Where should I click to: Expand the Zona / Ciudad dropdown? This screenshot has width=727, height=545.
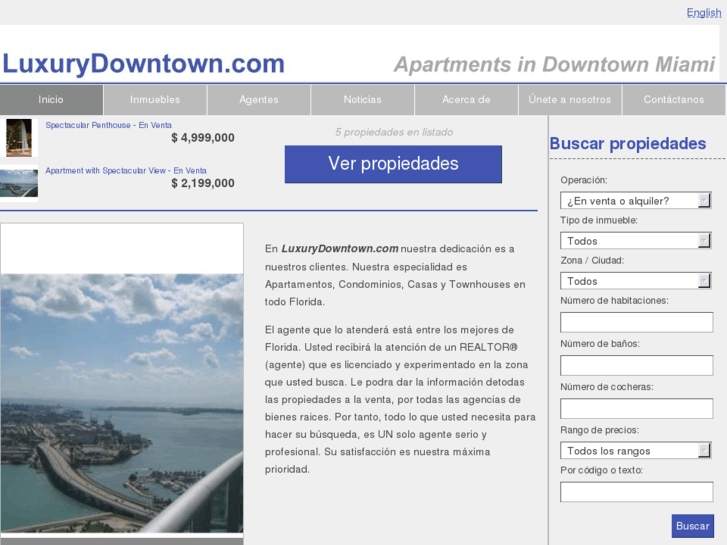click(x=636, y=281)
